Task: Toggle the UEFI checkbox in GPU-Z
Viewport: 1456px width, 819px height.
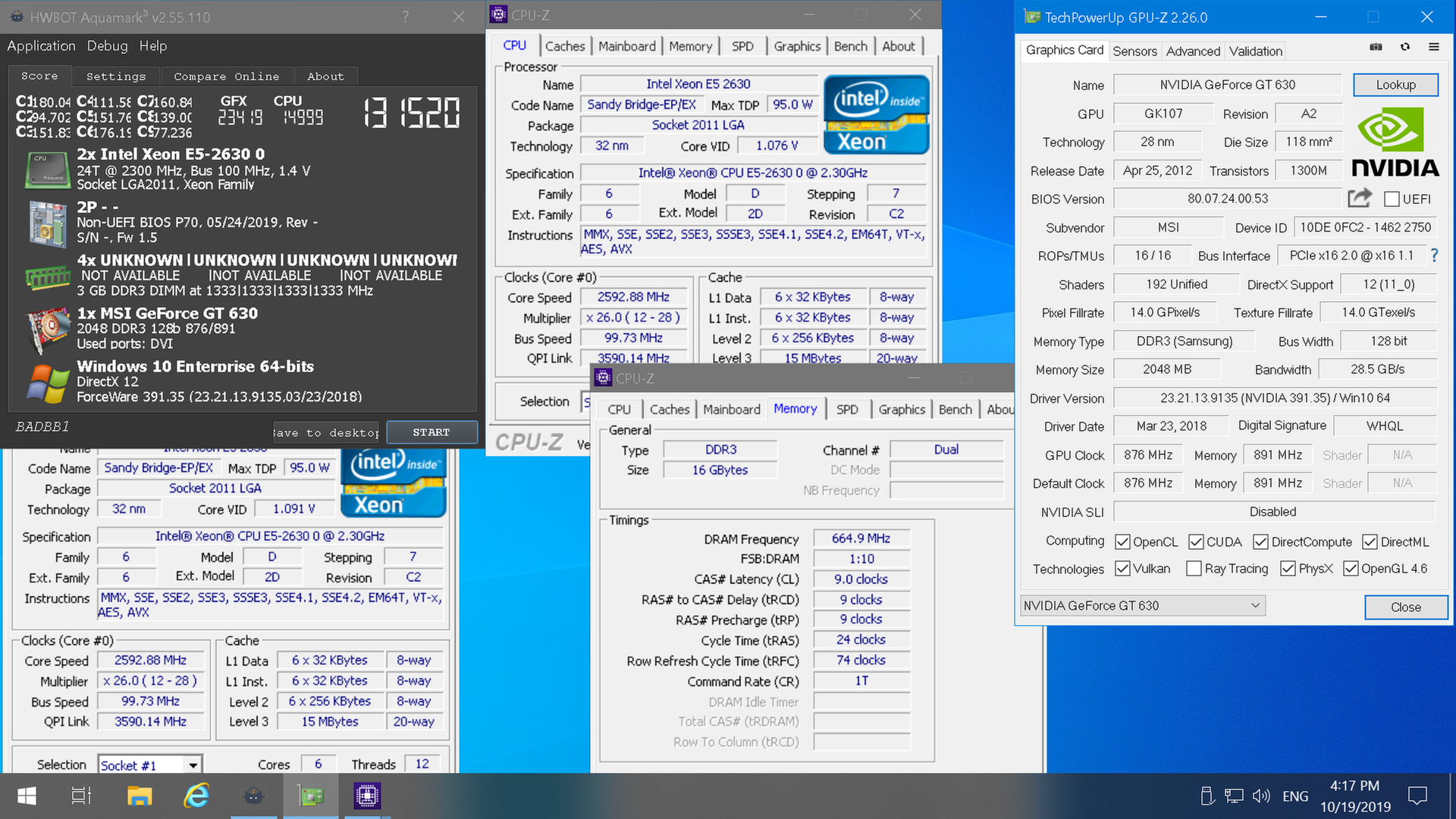Action: pos(1392,199)
